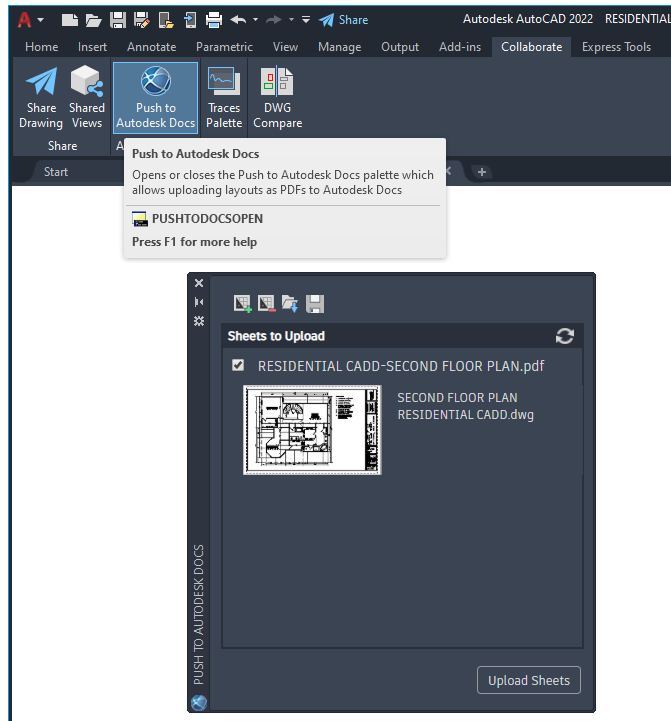Click the Save As icon with pencil
Image resolution: width=671 pixels, height=721 pixels.
point(142,20)
